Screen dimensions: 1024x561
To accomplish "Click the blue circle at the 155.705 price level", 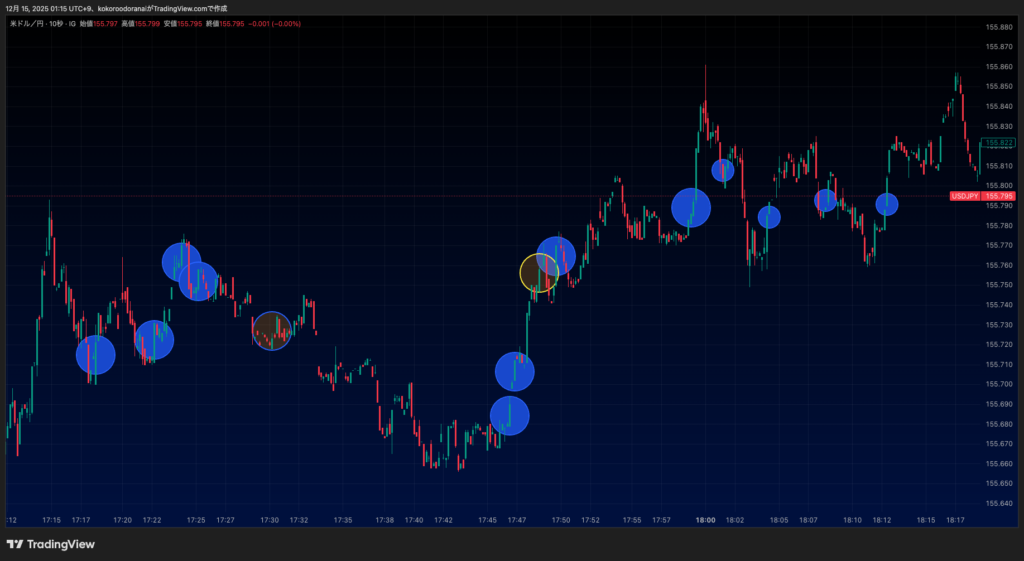I will pyautogui.click(x=515, y=373).
